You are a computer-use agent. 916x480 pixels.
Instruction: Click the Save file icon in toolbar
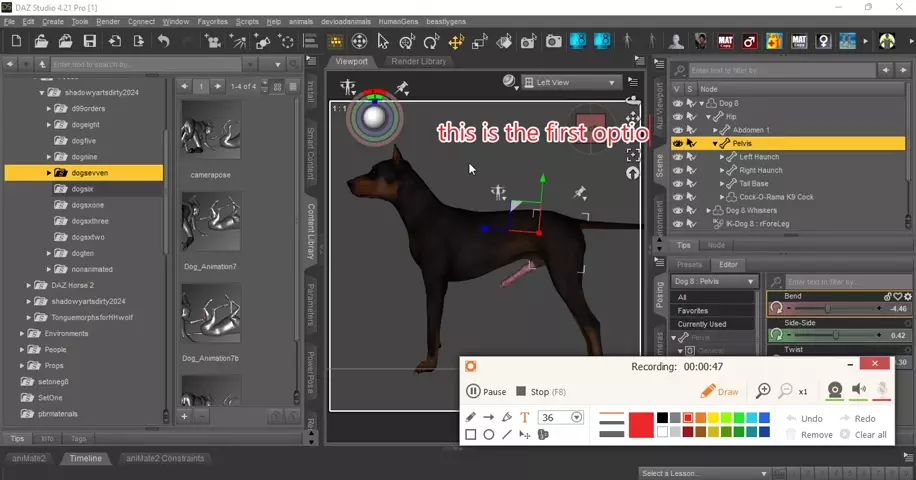click(90, 42)
